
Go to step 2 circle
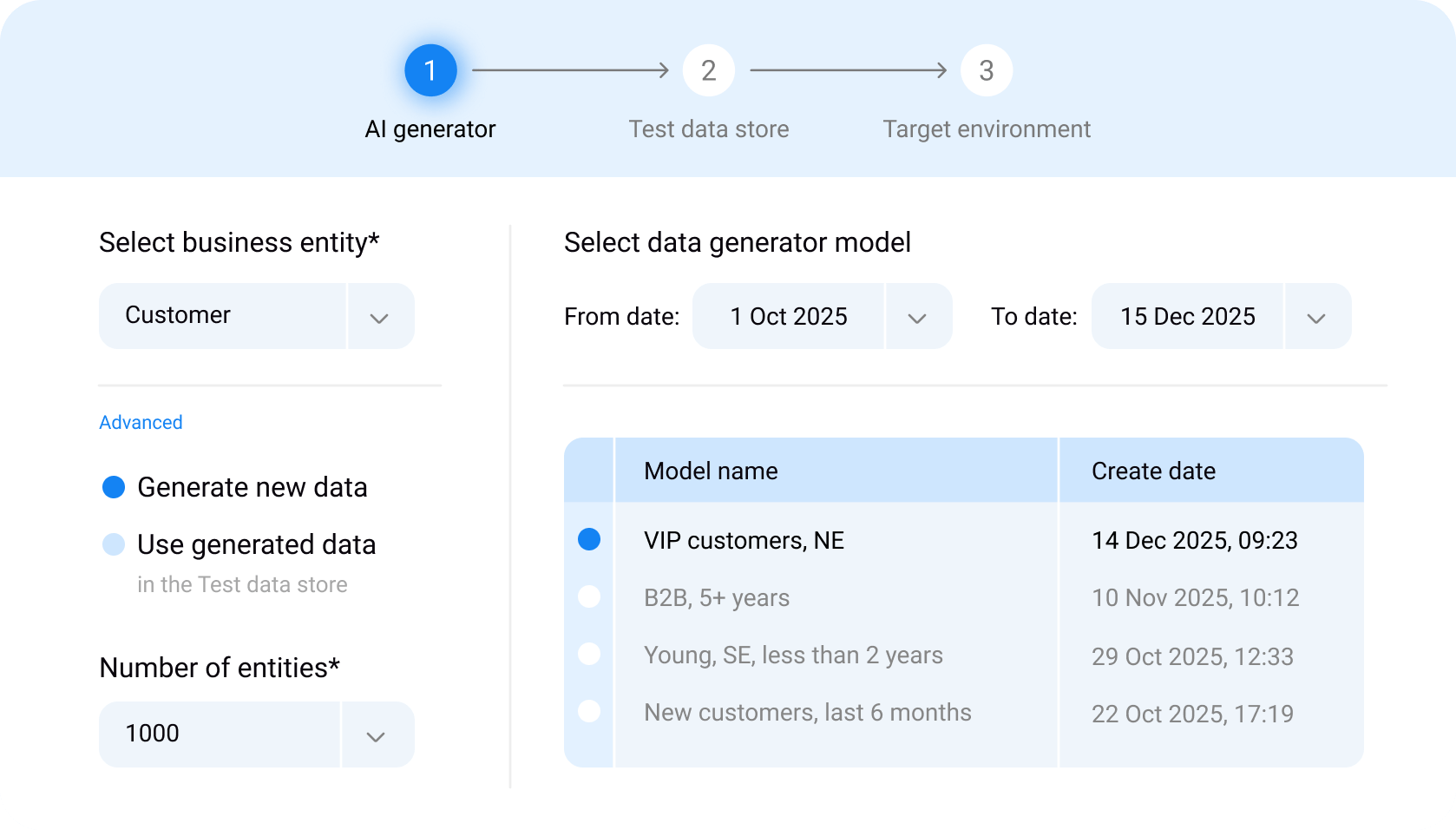709,70
